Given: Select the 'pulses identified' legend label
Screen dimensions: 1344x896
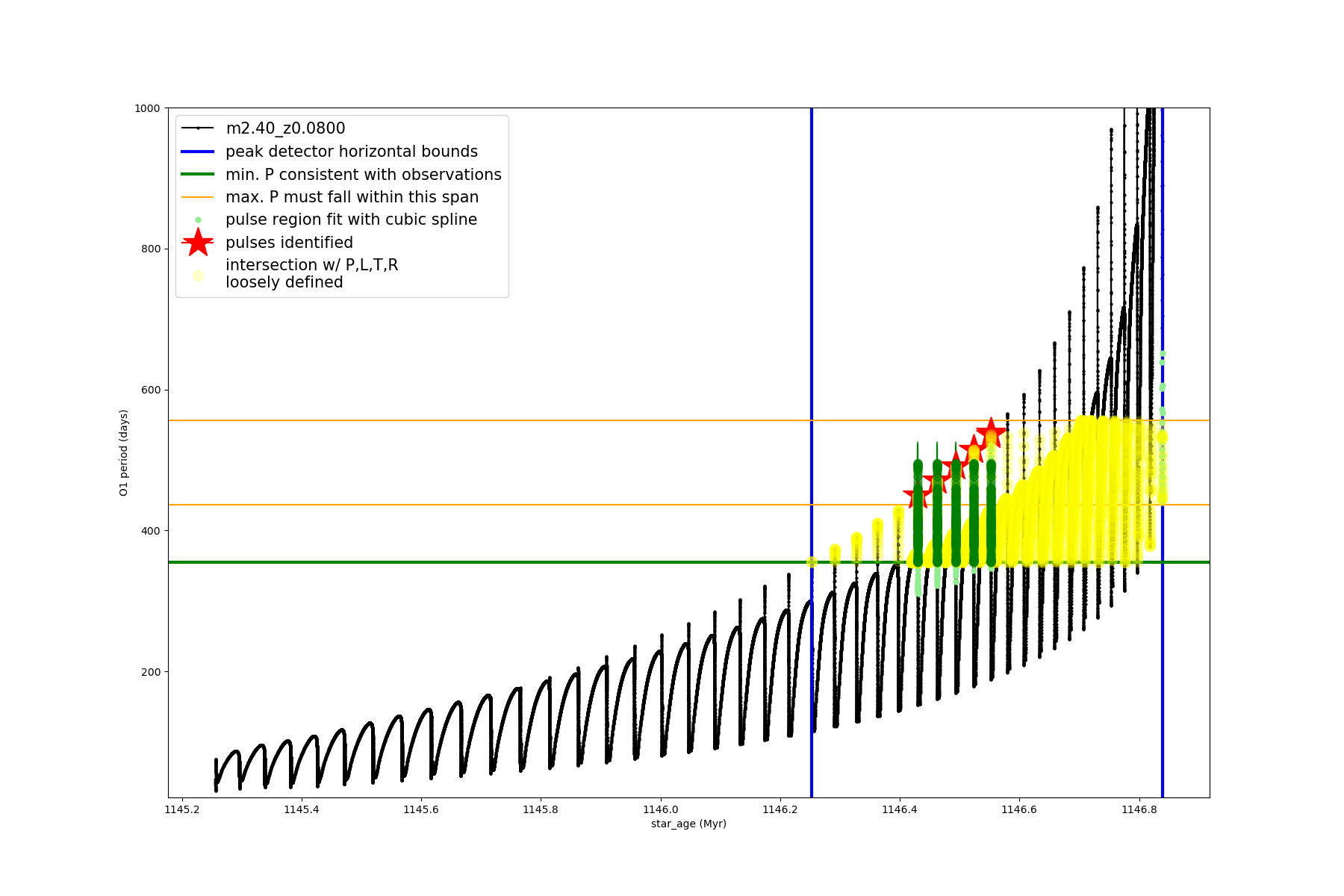Looking at the screenshot, I should pyautogui.click(x=289, y=243).
